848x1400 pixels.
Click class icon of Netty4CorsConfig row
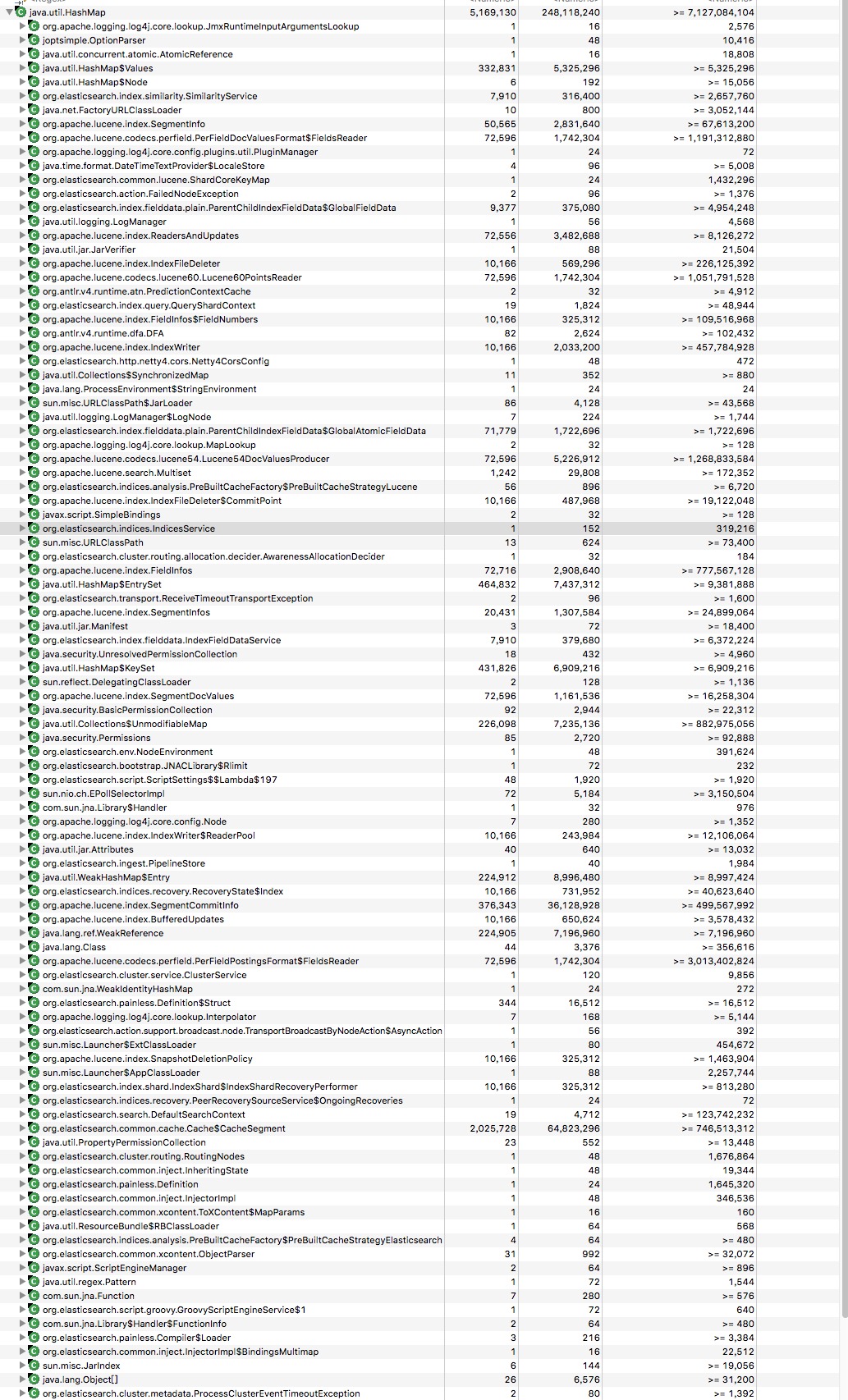34,361
